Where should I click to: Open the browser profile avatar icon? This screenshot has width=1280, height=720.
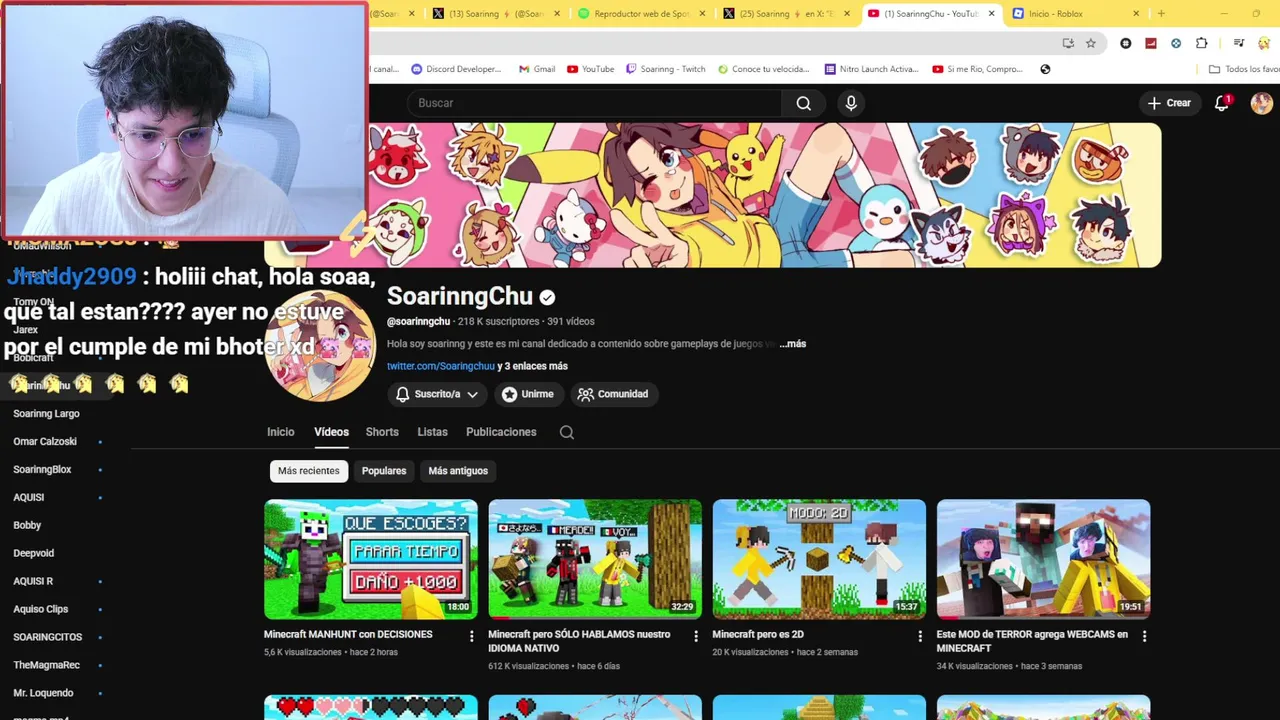point(1265,43)
